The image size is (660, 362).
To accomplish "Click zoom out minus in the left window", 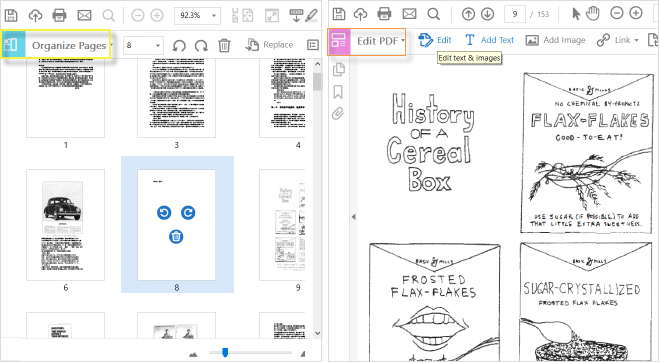I will click(x=138, y=16).
